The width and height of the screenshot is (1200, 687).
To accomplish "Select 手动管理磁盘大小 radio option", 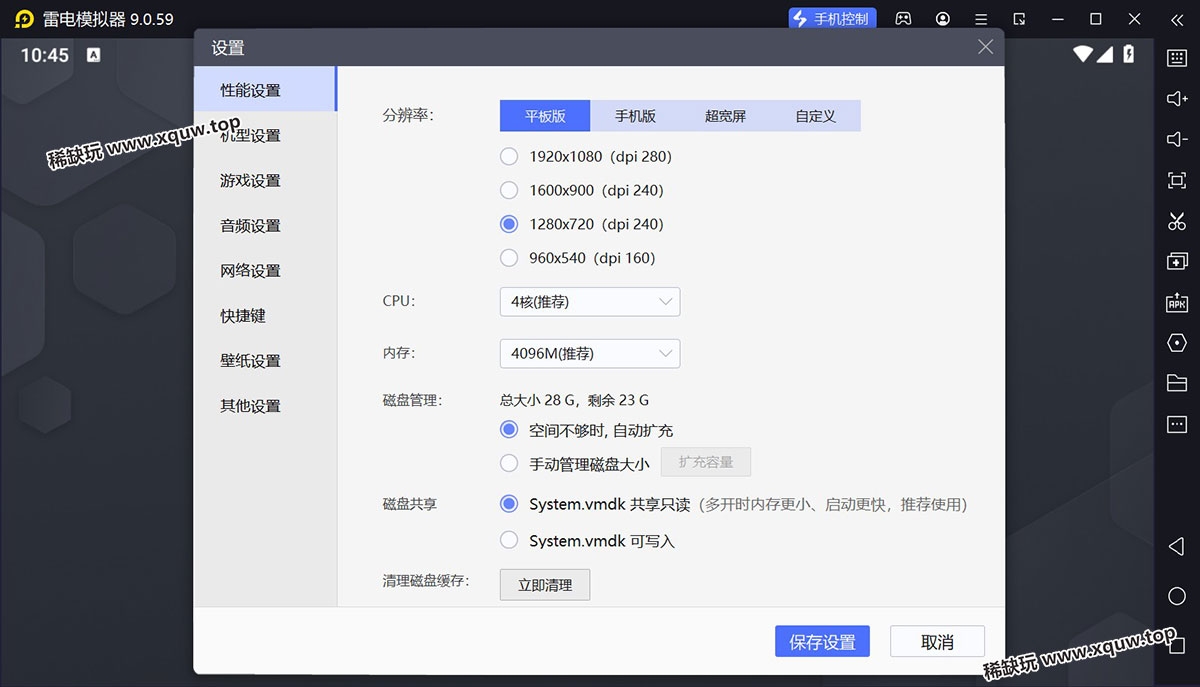I will click(509, 464).
